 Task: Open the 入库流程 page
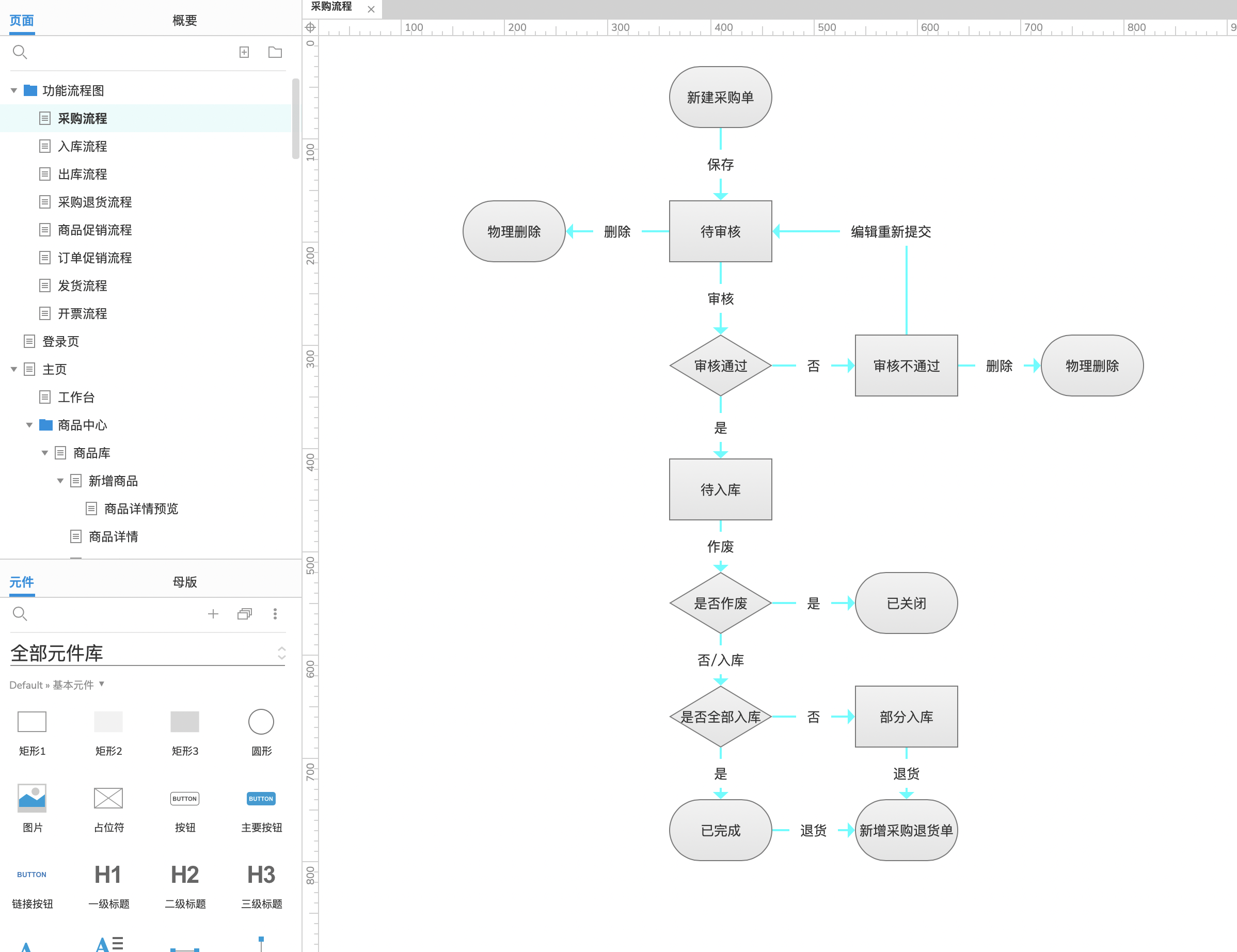click(82, 147)
